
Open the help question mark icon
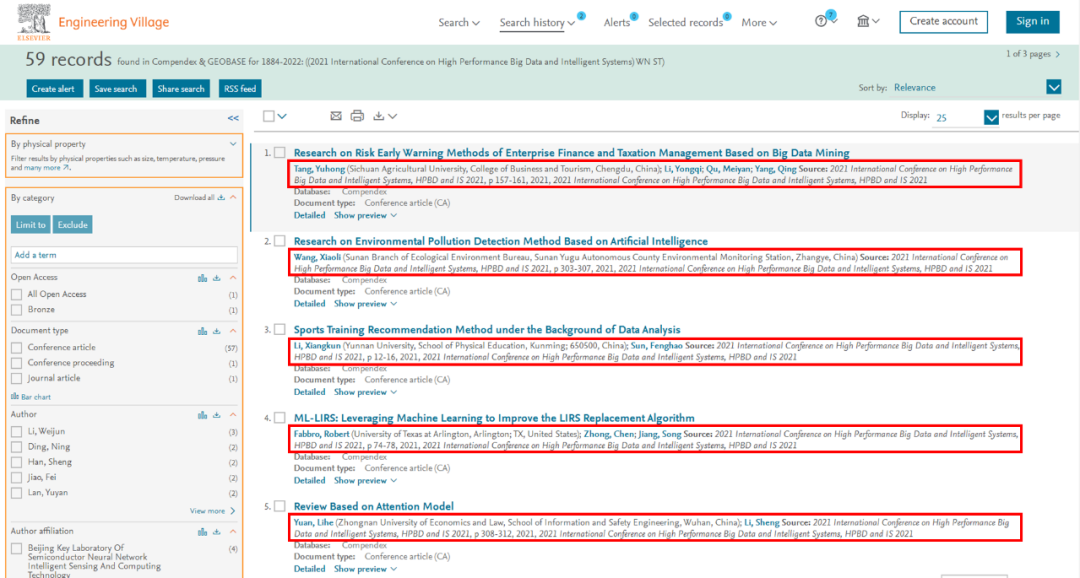pos(820,21)
